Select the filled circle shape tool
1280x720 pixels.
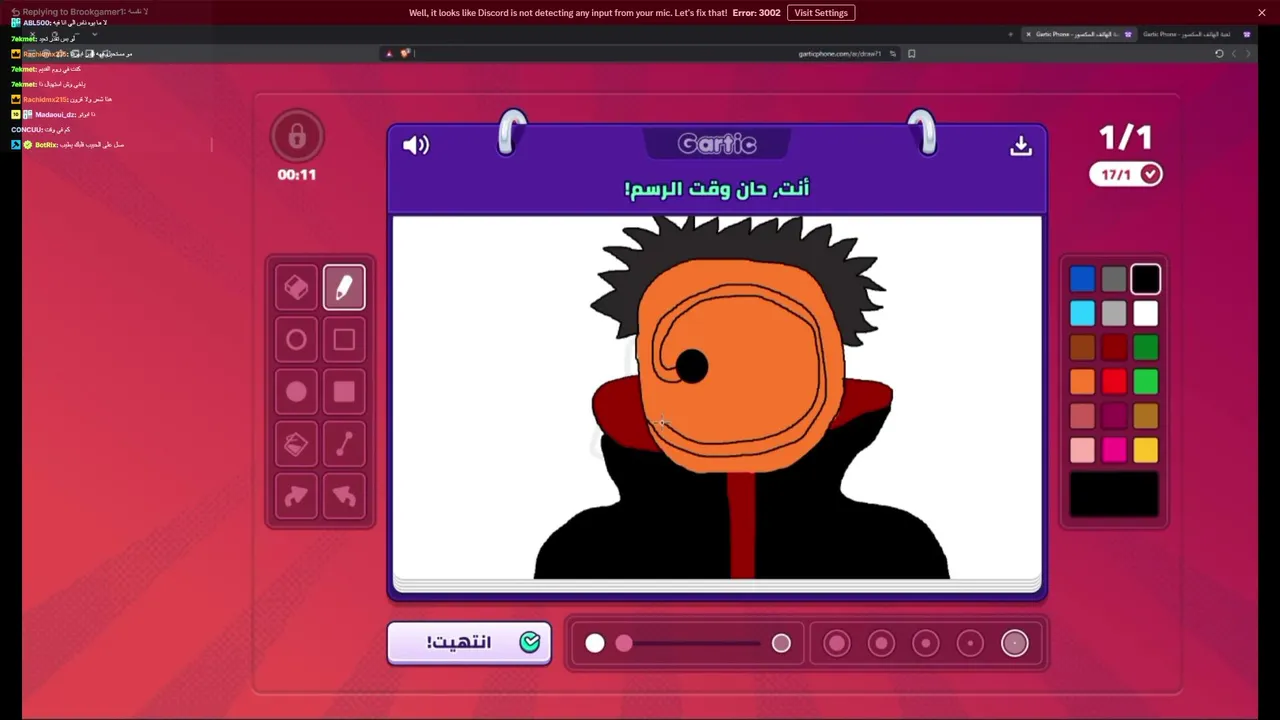pos(296,392)
